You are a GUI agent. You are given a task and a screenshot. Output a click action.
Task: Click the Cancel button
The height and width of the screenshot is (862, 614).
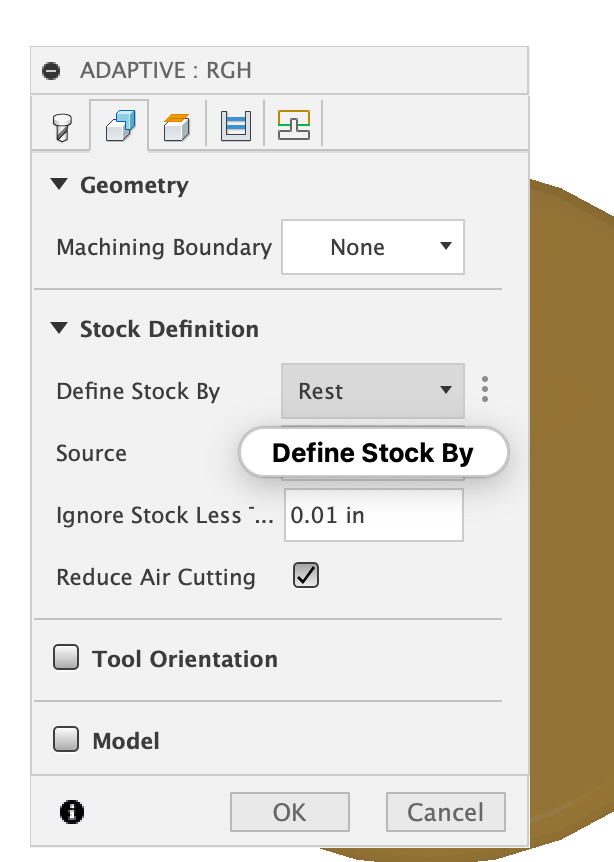(446, 812)
